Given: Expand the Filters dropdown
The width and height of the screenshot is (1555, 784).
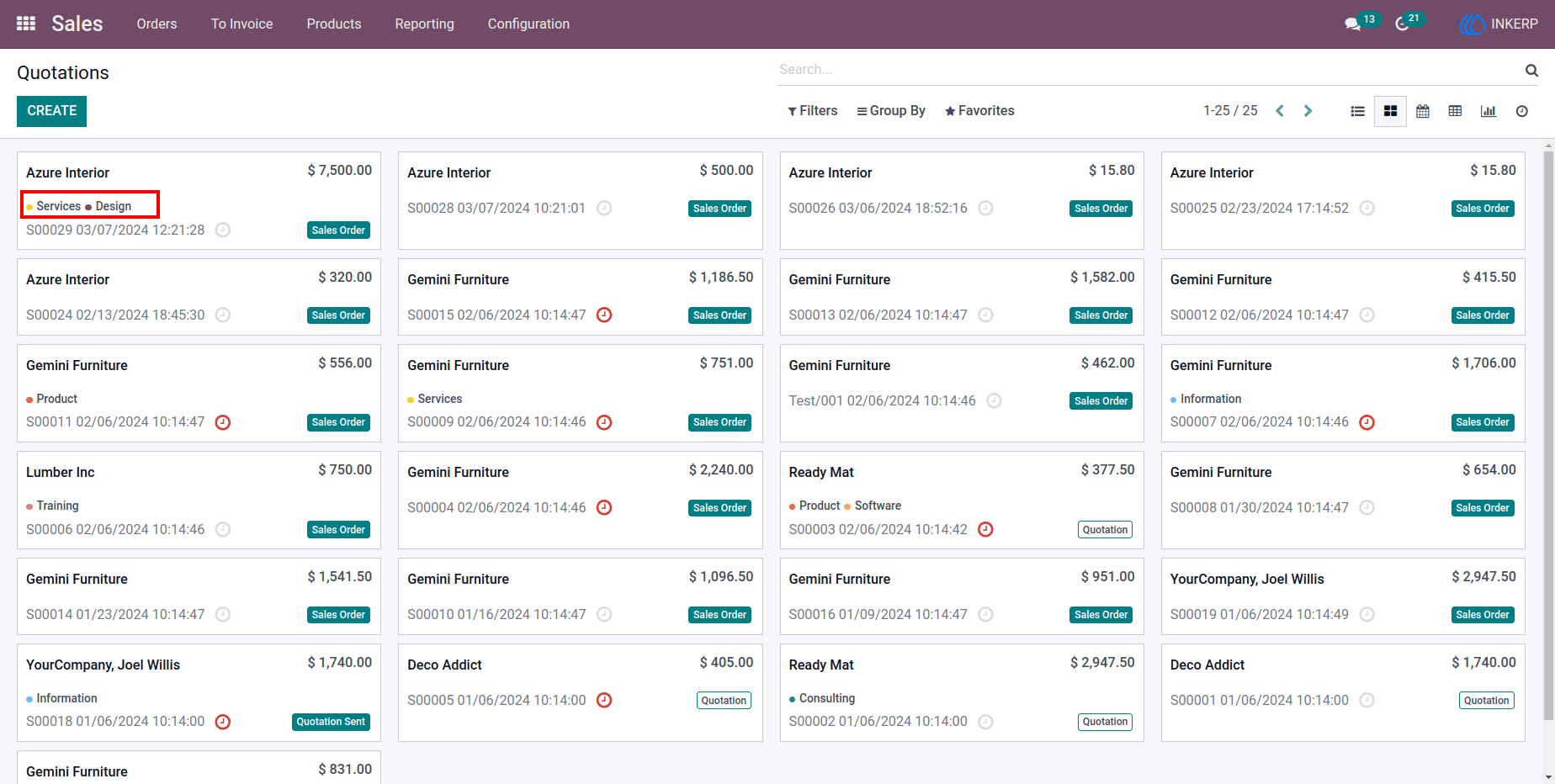Looking at the screenshot, I should point(813,111).
